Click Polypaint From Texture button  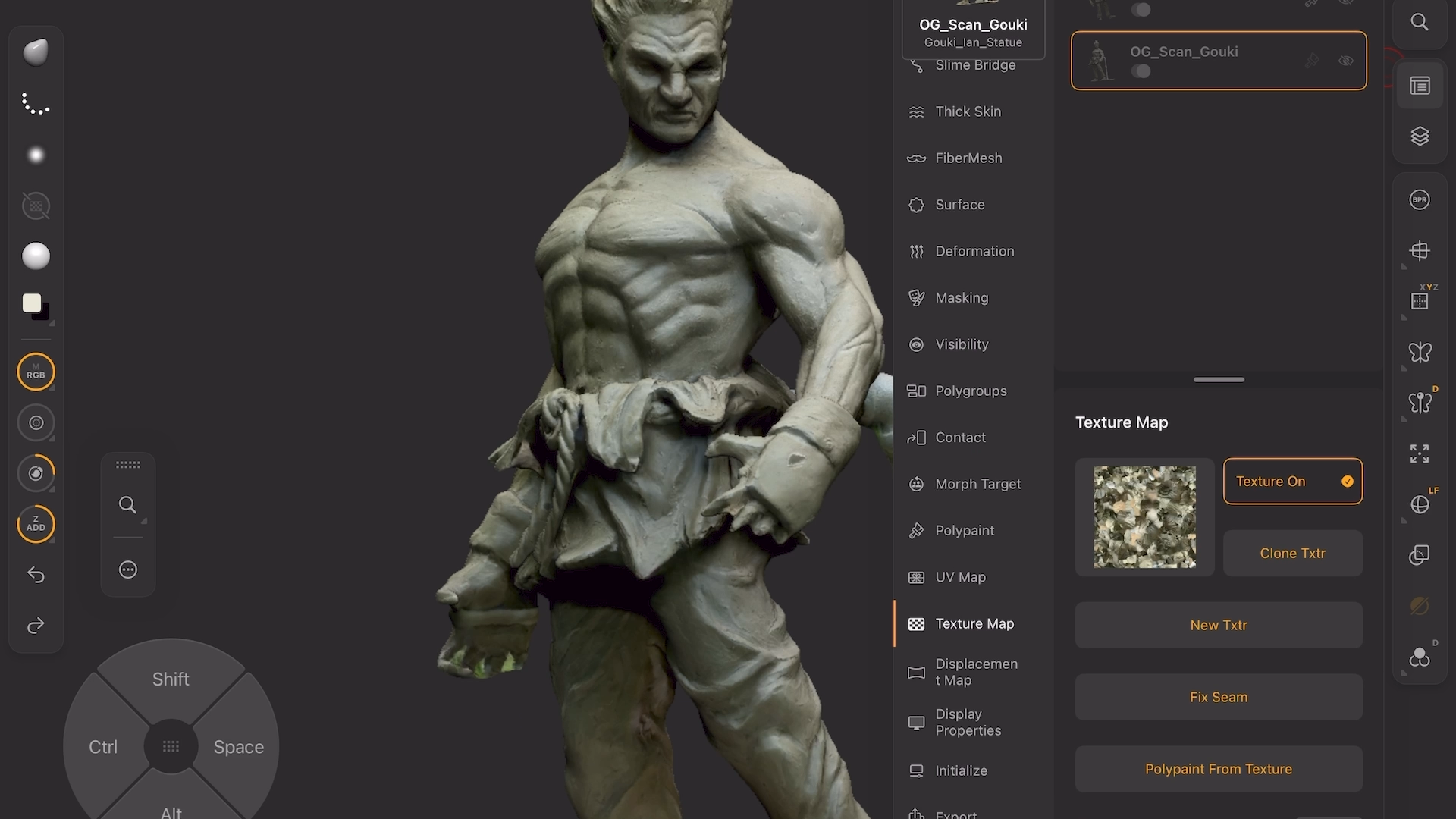1218,769
